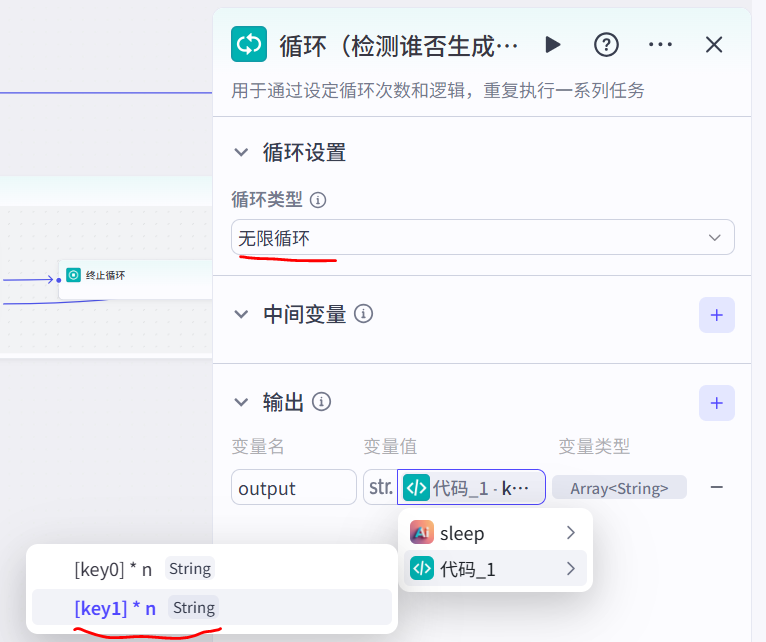This screenshot has width=766, height=642.
Task: Click the output variable name field
Action: (294, 487)
